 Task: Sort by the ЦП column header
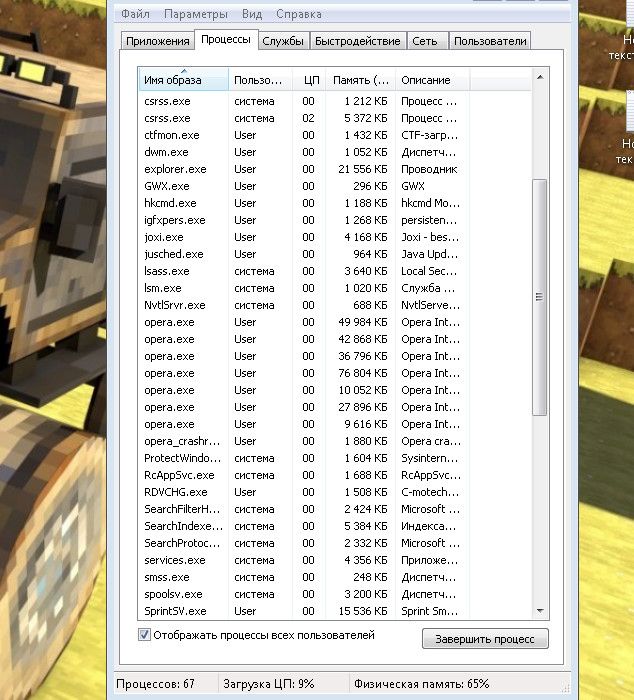pos(309,80)
